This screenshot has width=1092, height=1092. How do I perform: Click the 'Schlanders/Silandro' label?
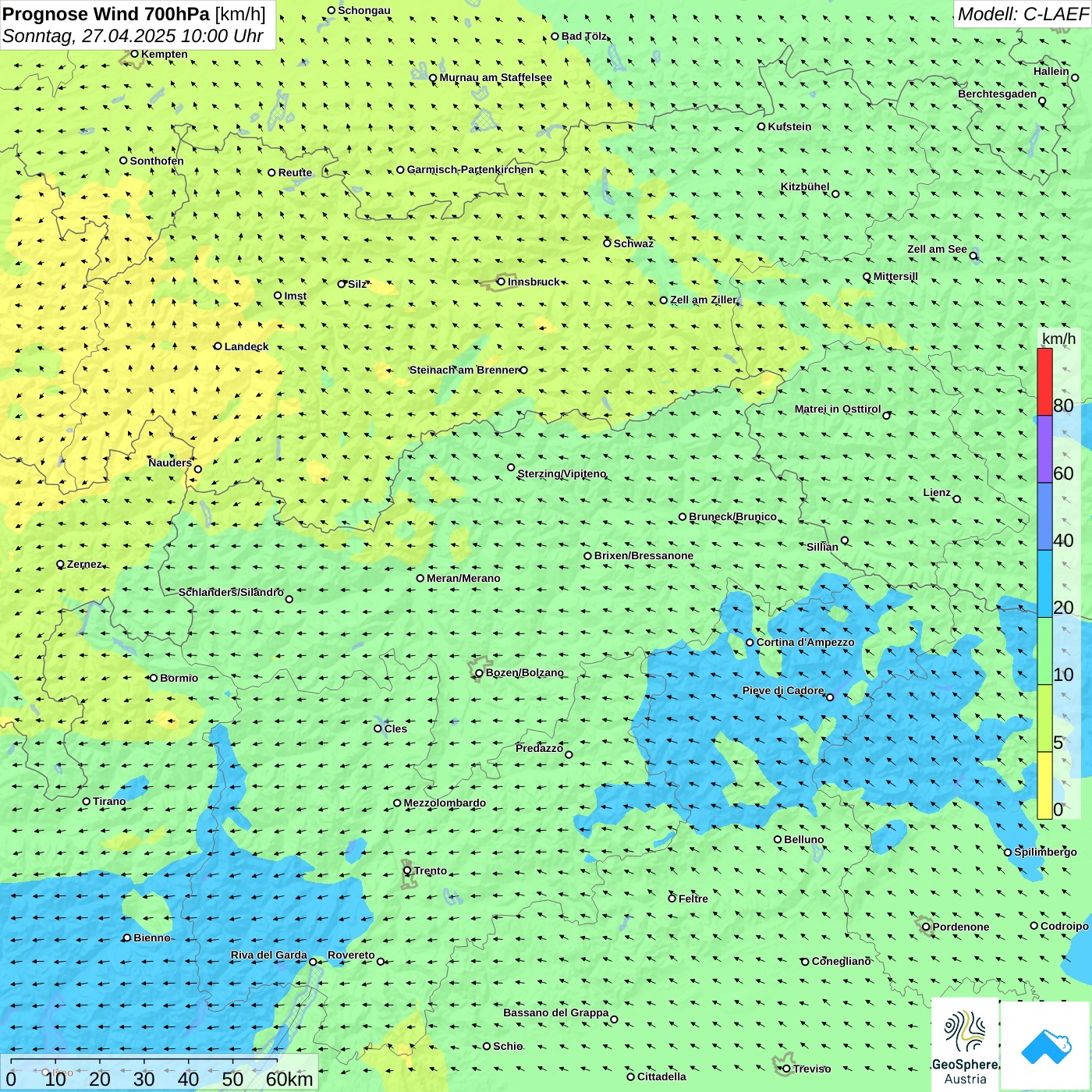[x=231, y=592]
